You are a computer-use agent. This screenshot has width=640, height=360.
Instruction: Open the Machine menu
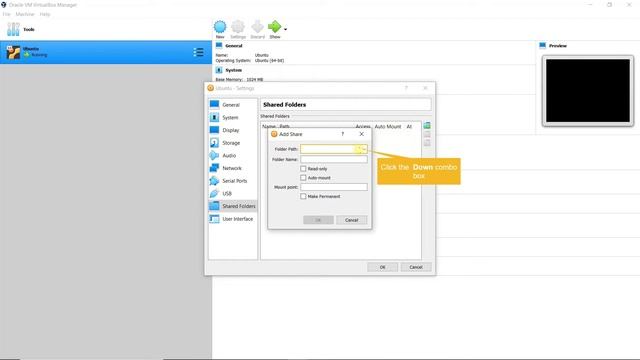pyautogui.click(x=25, y=14)
